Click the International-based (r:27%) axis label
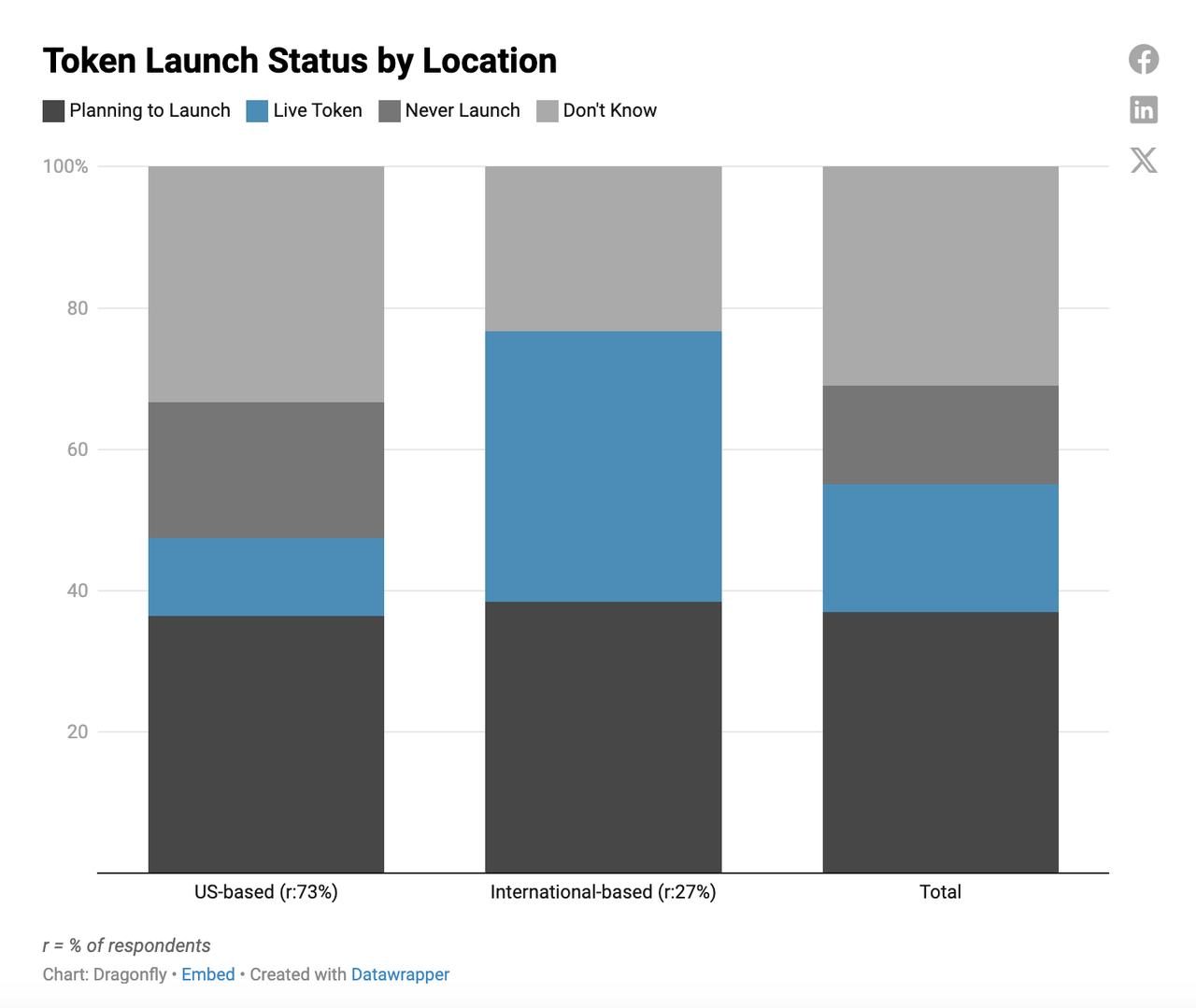 pyautogui.click(x=604, y=892)
